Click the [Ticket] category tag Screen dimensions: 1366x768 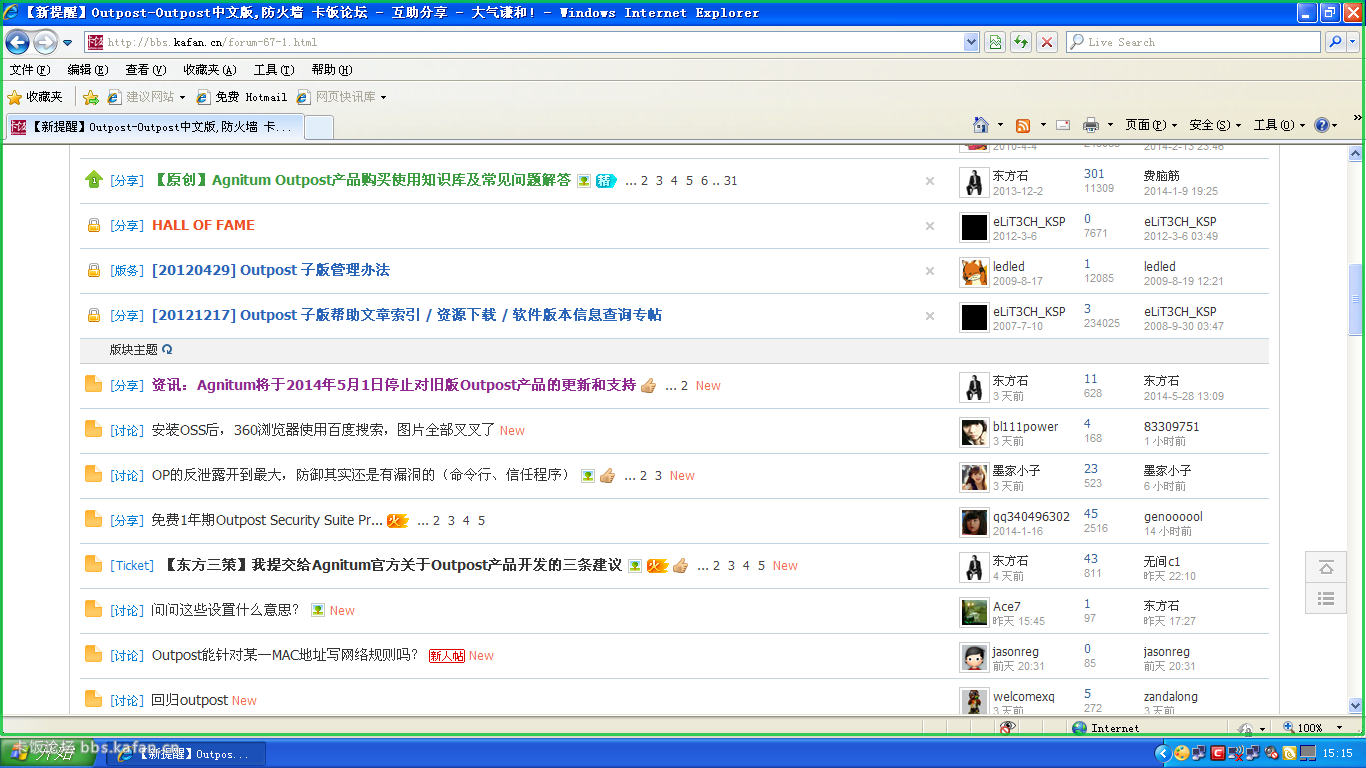point(132,565)
